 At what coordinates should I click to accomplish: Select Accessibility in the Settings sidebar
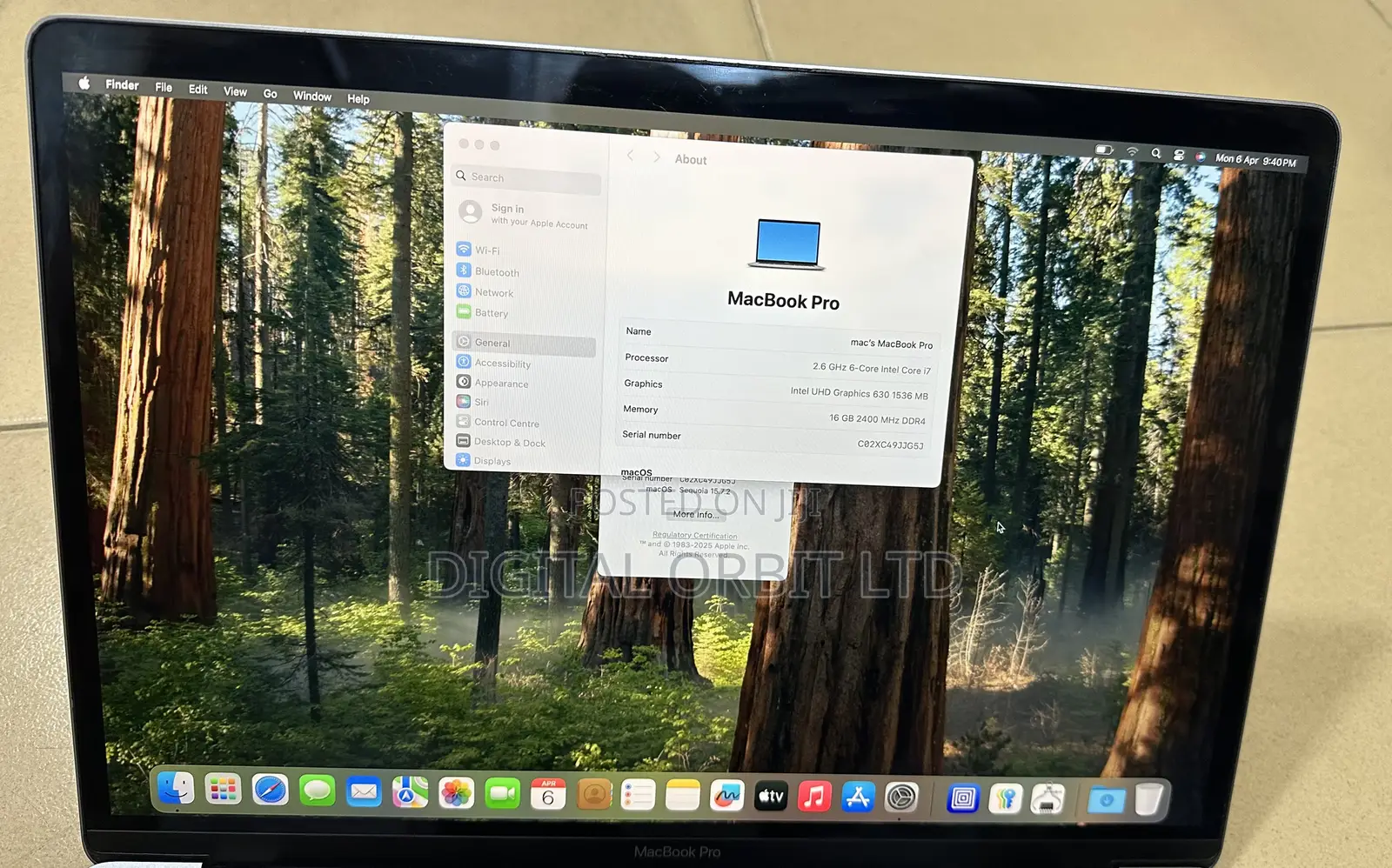493,363
